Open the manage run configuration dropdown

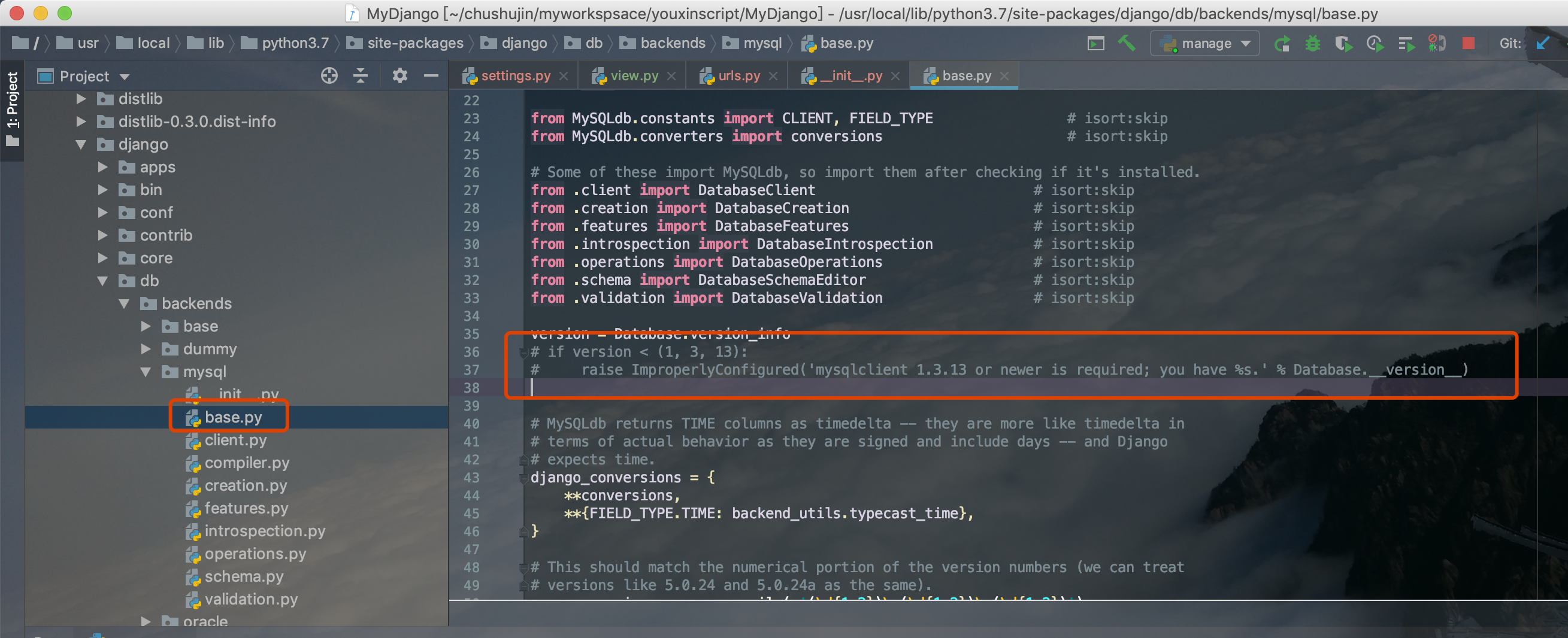1204,43
